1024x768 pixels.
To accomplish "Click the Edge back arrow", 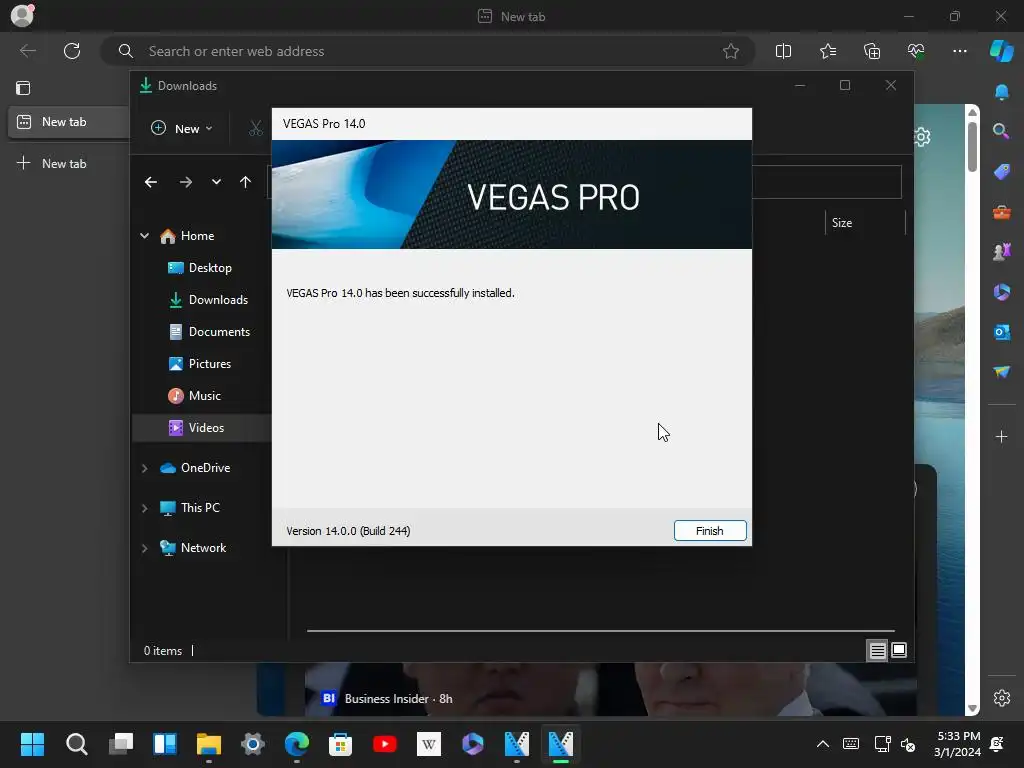I will (27, 51).
